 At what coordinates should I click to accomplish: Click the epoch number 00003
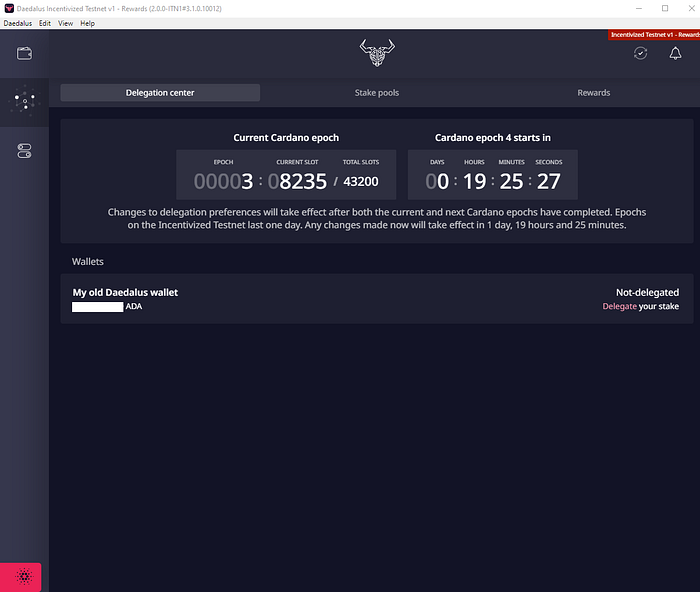[223, 181]
